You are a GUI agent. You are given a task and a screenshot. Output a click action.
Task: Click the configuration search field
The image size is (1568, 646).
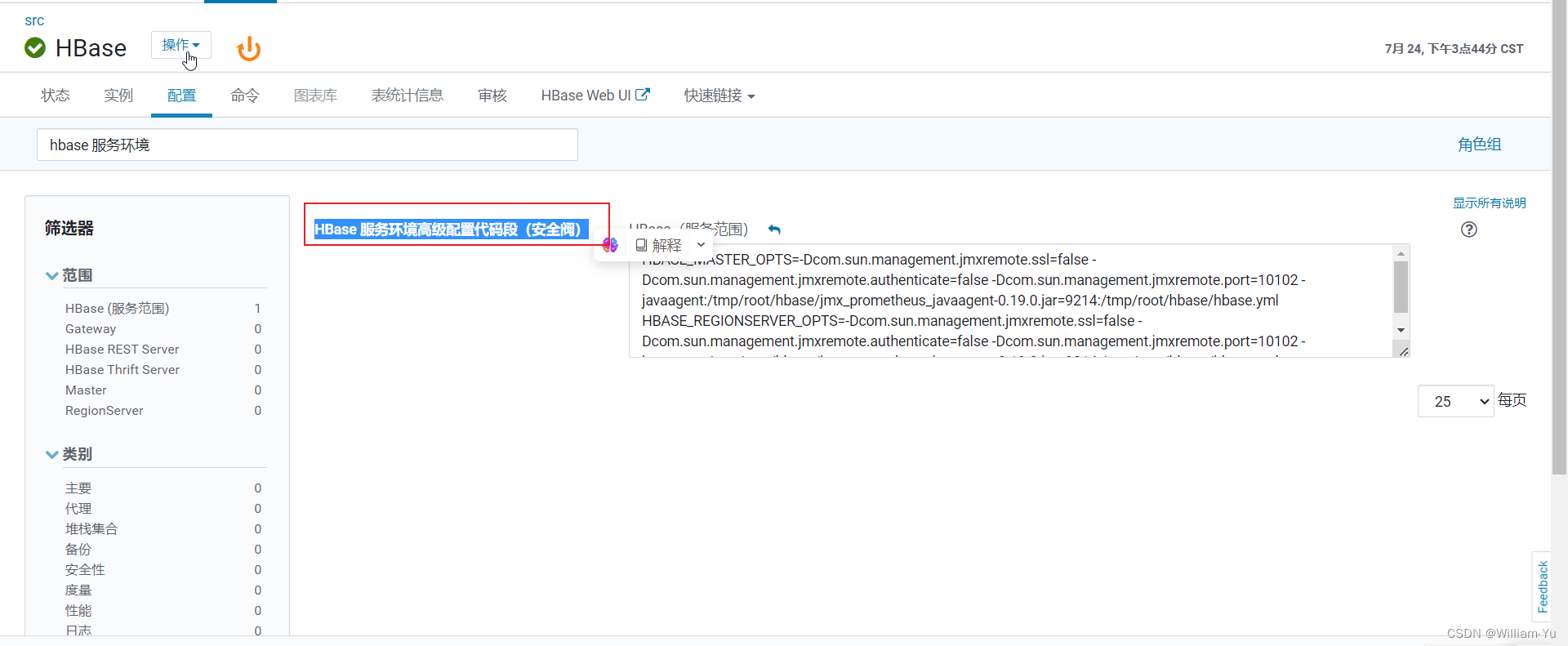(307, 145)
